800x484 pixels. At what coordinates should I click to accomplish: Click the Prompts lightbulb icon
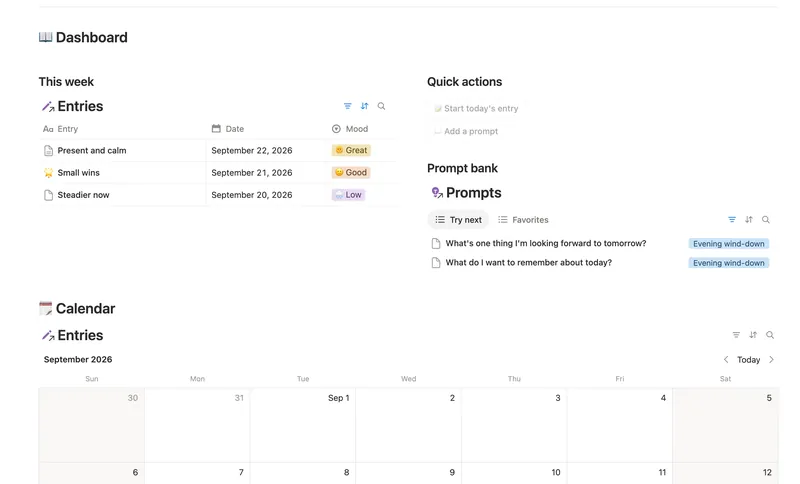437,192
